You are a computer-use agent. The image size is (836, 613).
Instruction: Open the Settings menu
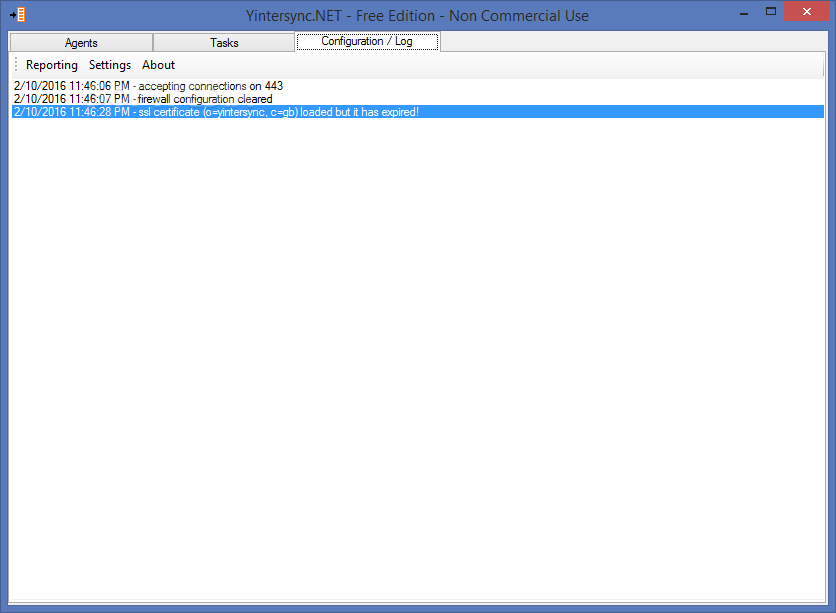click(110, 65)
